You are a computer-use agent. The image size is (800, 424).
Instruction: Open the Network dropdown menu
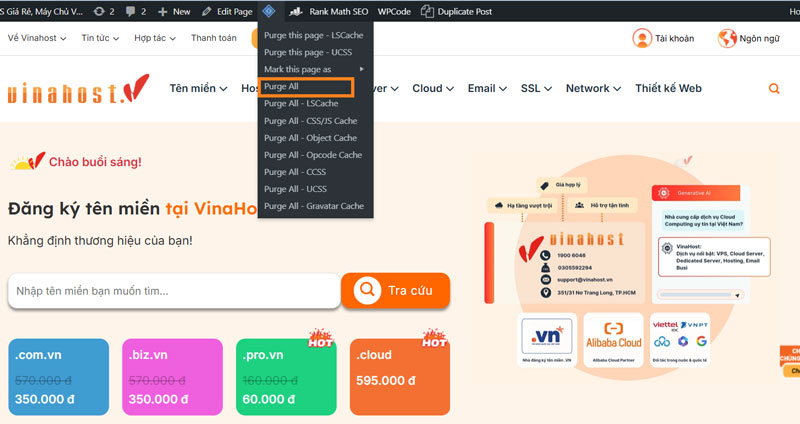[593, 89]
